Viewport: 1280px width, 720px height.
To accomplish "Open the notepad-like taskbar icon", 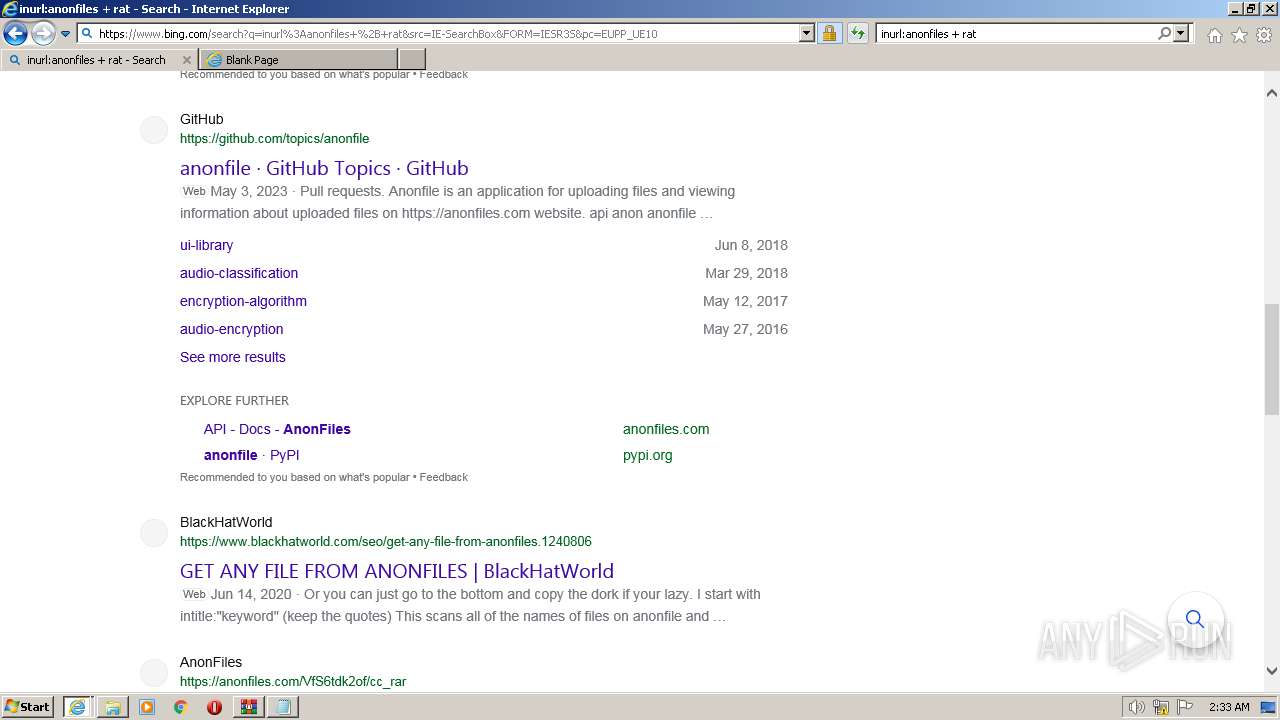I will coord(283,707).
